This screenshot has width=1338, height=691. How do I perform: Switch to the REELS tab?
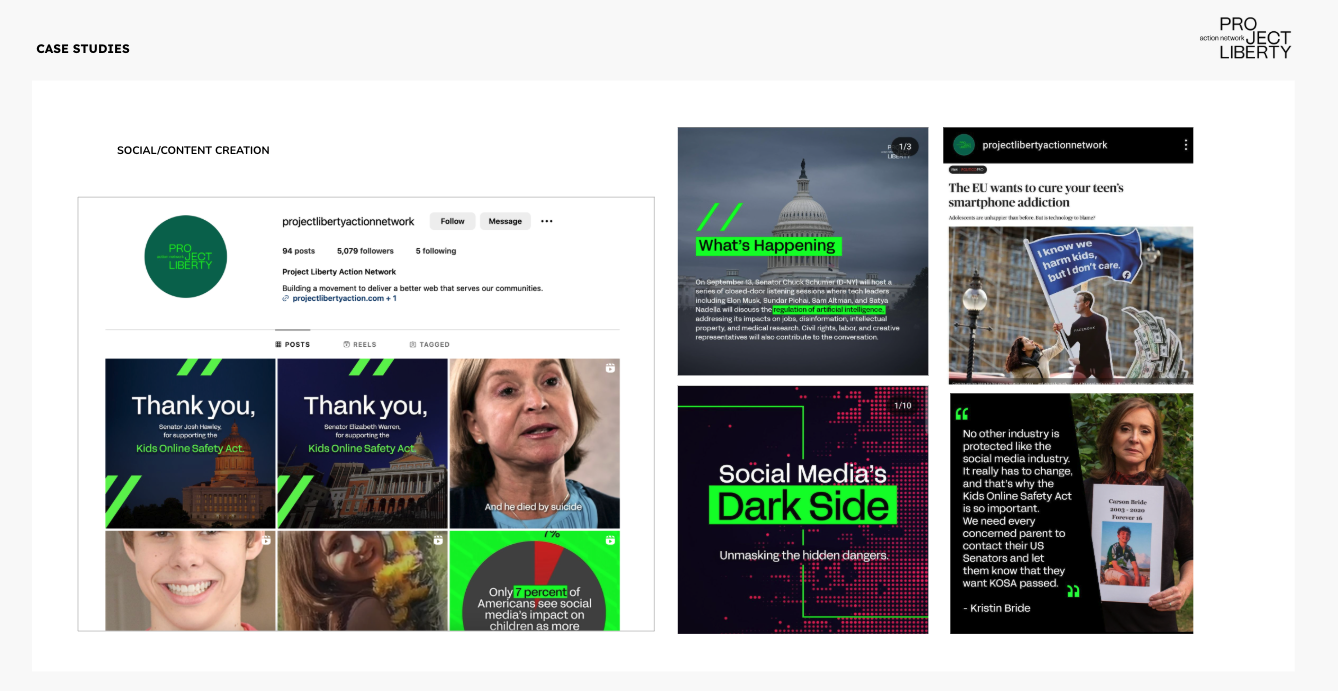360,344
